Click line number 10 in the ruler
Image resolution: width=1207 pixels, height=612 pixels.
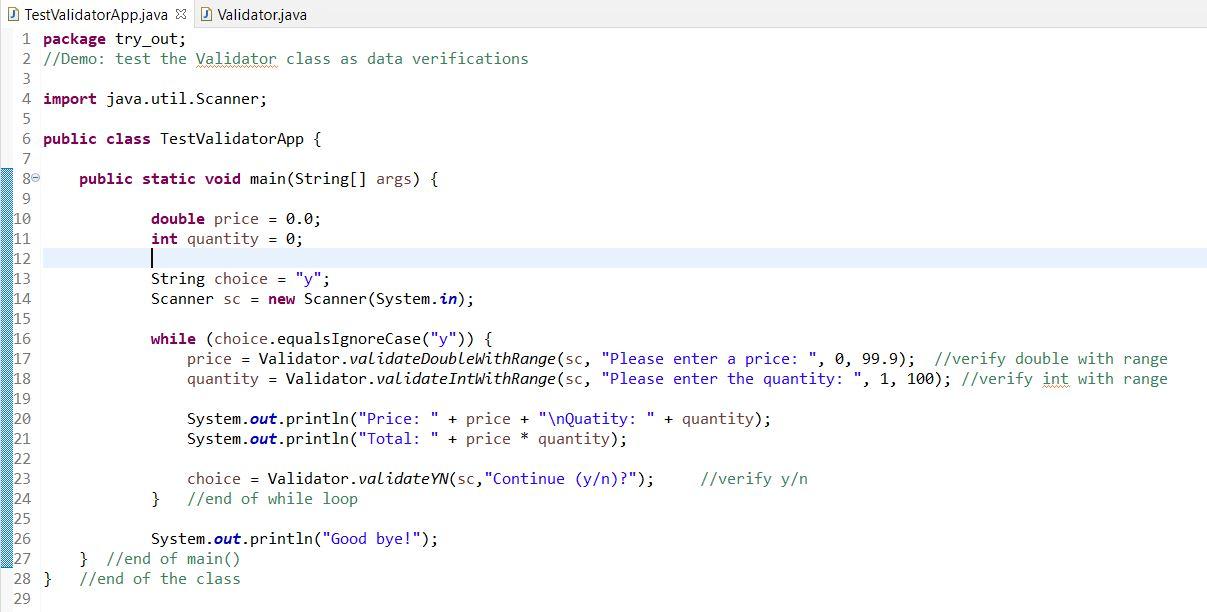(x=25, y=218)
